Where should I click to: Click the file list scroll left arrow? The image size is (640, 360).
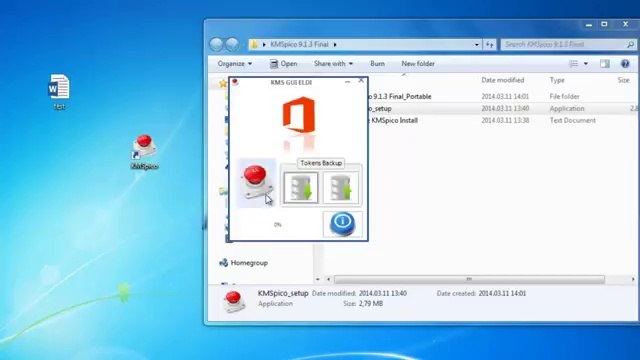328,279
